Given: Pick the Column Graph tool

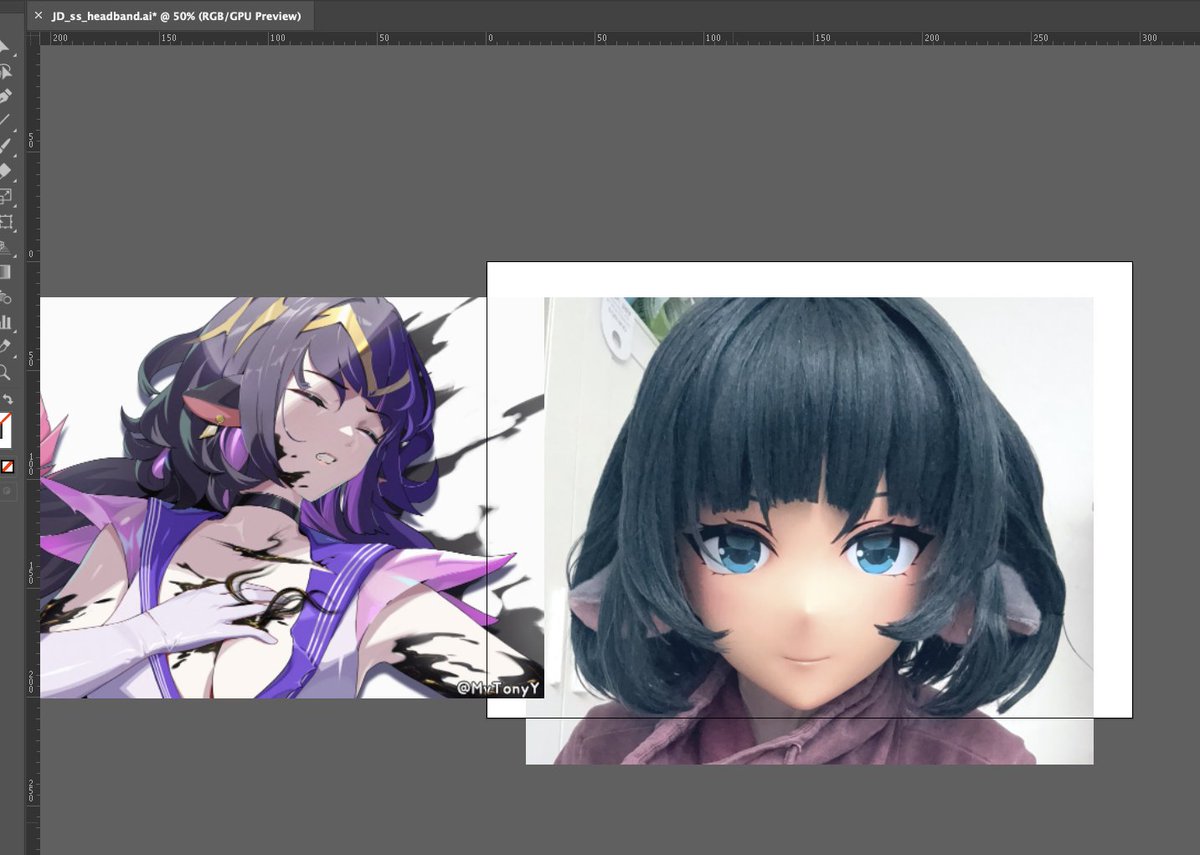Looking at the screenshot, I should (5, 322).
